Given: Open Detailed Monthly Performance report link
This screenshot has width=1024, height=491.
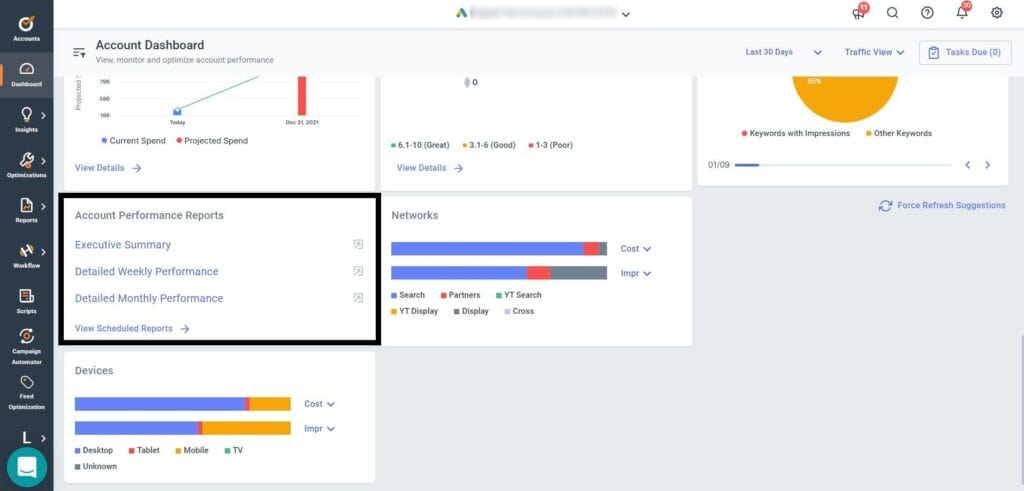Looking at the screenshot, I should click(149, 298).
